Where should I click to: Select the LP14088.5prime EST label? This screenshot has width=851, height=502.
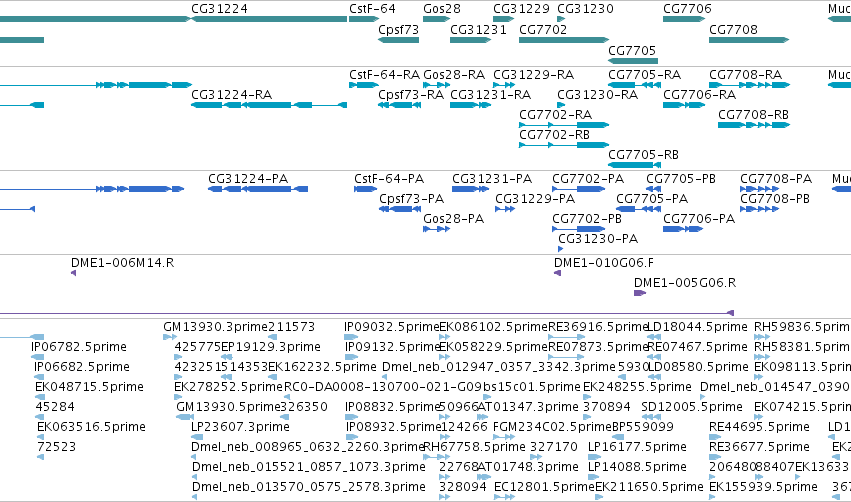(638, 467)
